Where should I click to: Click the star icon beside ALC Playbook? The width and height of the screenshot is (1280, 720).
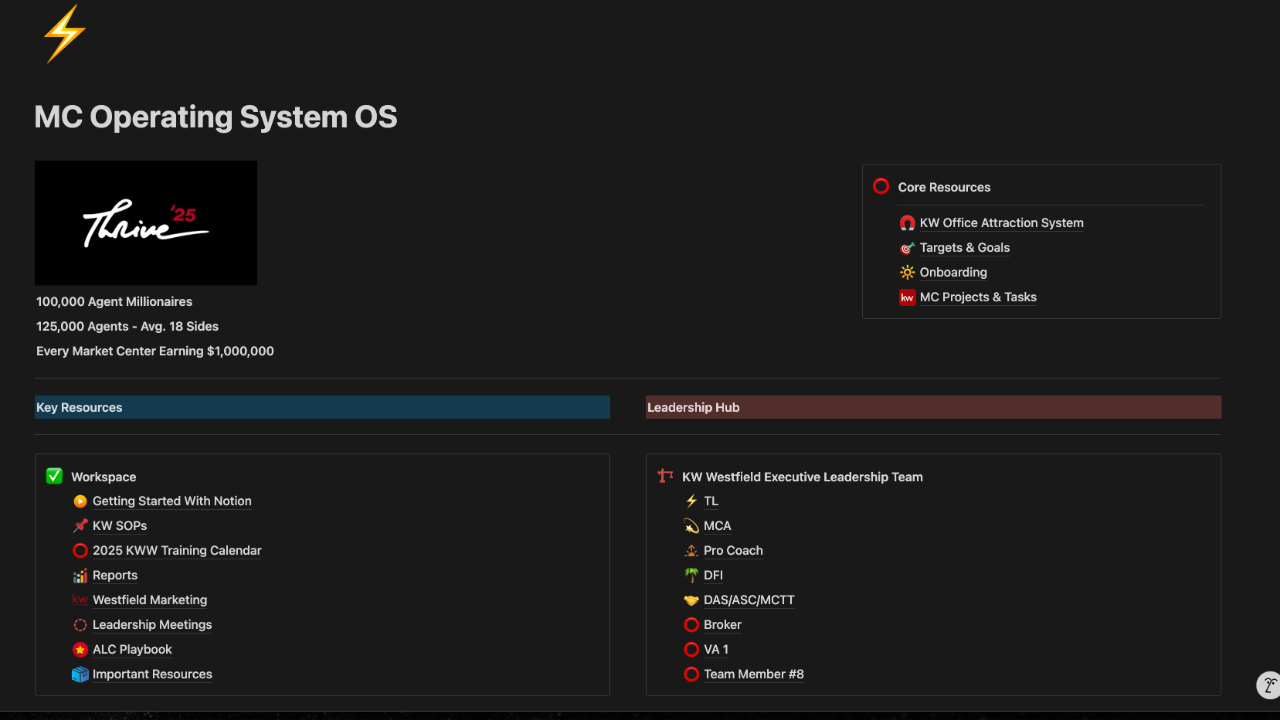80,649
